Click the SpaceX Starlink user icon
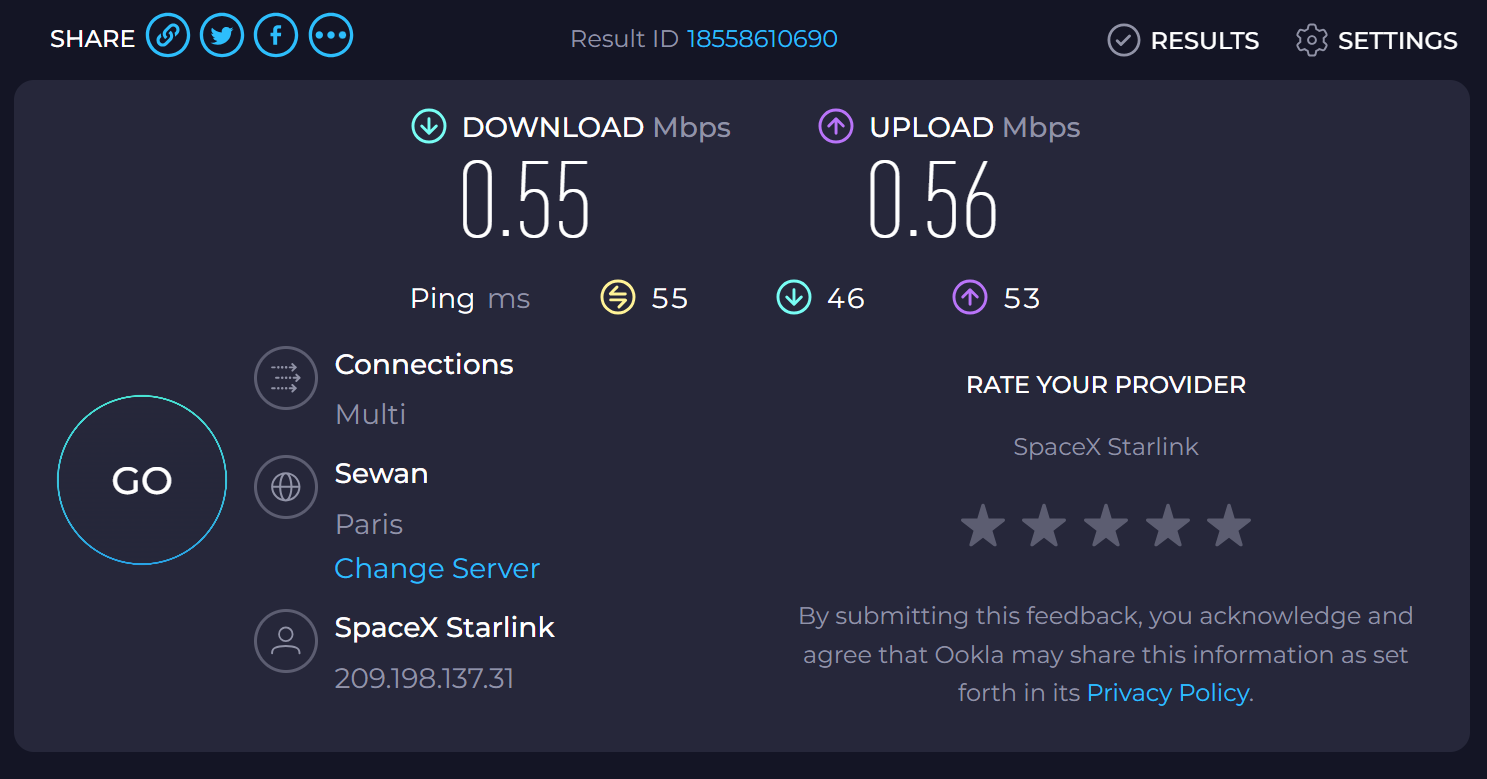1487x779 pixels. click(286, 640)
